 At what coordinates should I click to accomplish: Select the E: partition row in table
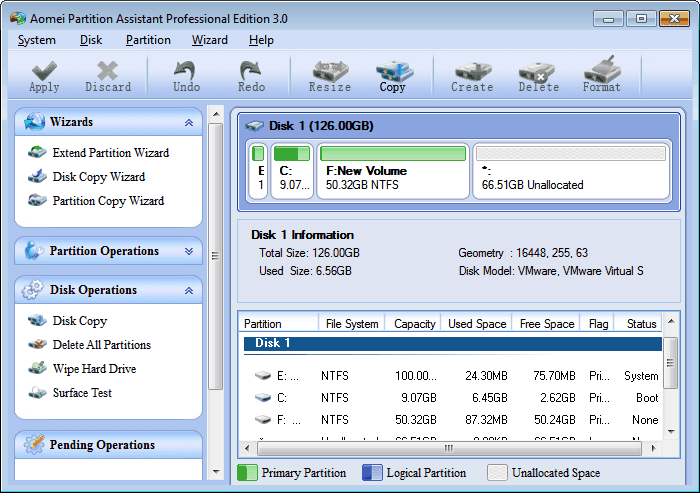click(x=453, y=376)
